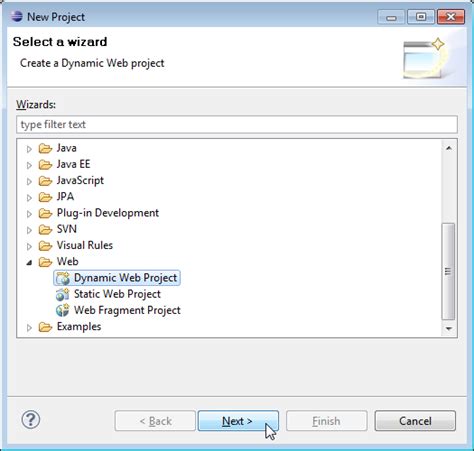Click the Java folder icon
The image size is (474, 451).
pos(45,148)
